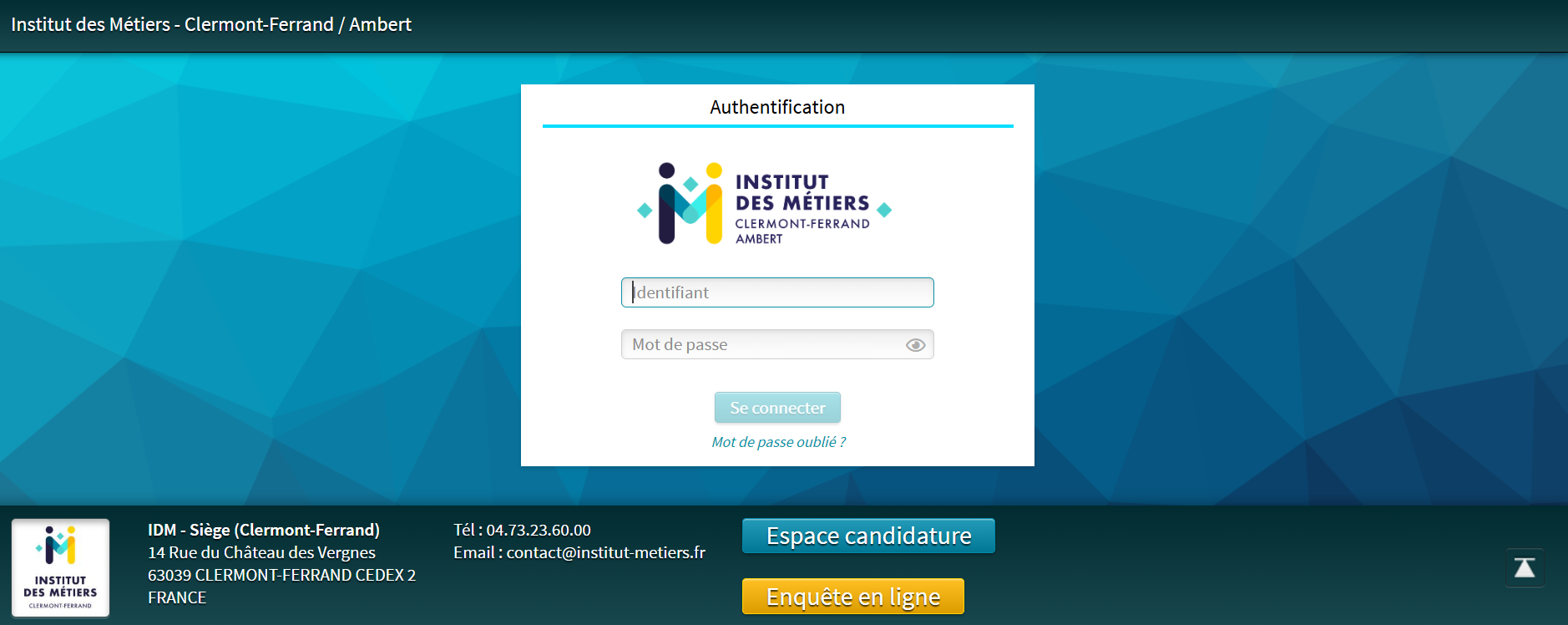This screenshot has height=625, width=1568.
Task: Select the Authentification panel heading
Action: [x=776, y=107]
